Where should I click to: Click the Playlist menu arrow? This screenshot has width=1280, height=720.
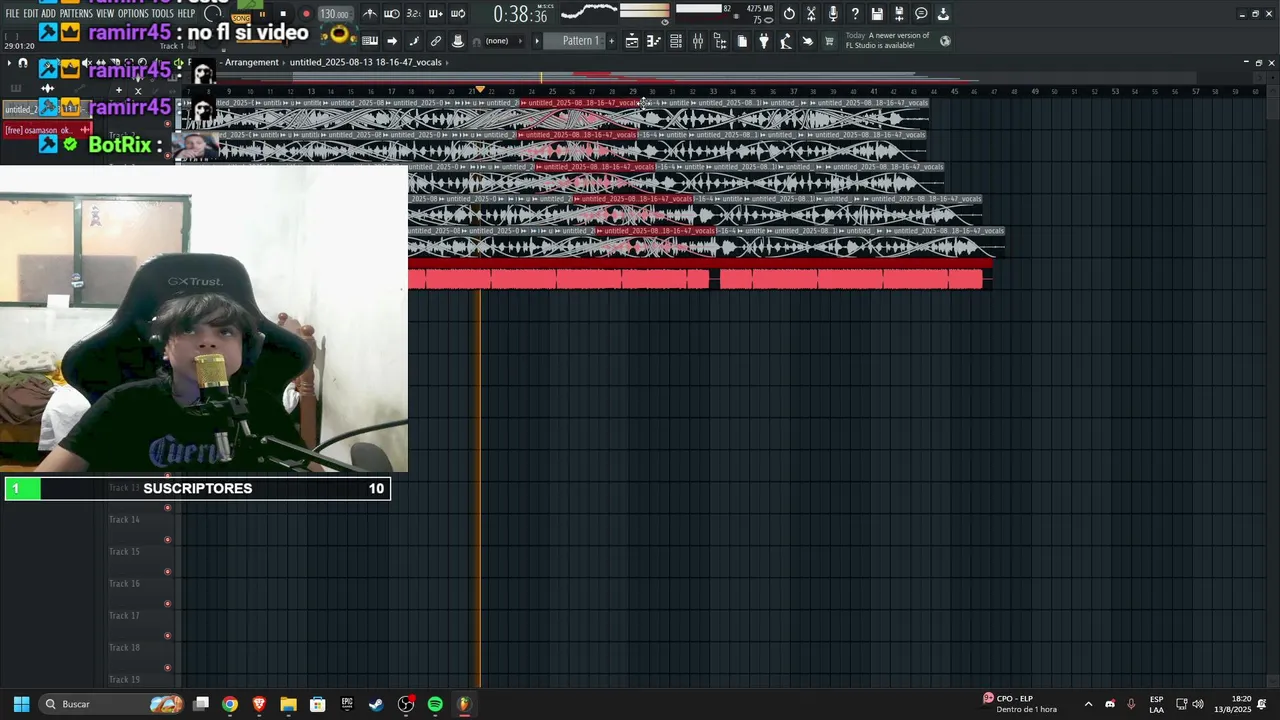point(9,63)
